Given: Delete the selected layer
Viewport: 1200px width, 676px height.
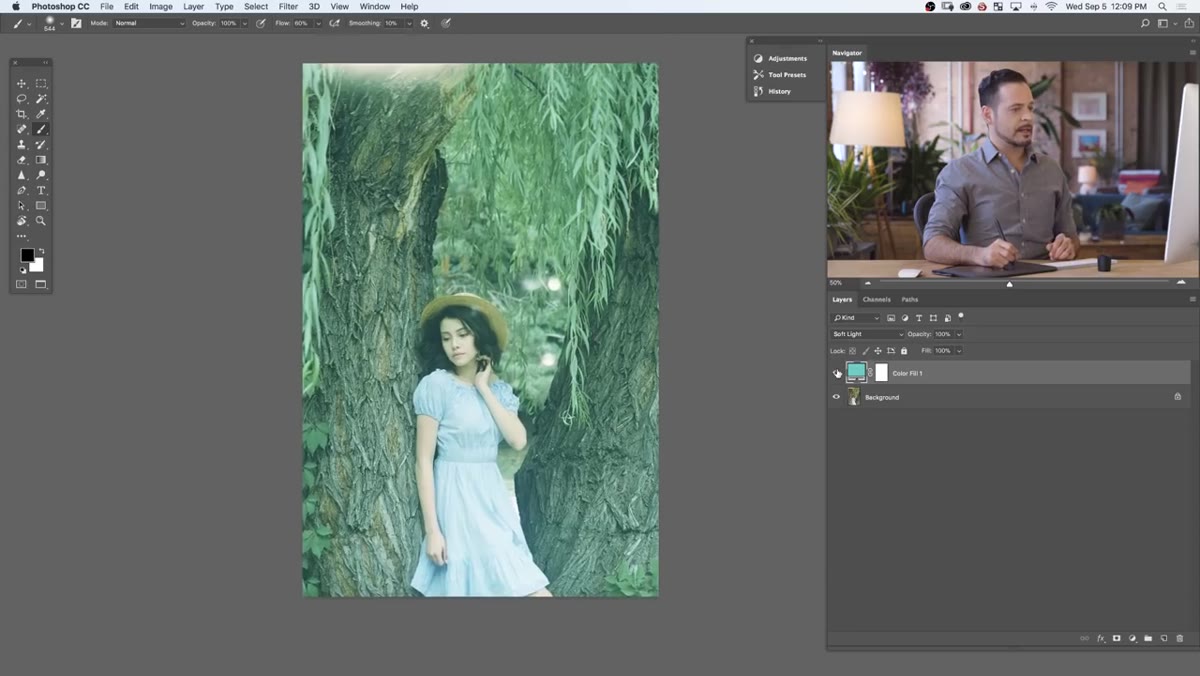Looking at the screenshot, I should pyautogui.click(x=1180, y=638).
